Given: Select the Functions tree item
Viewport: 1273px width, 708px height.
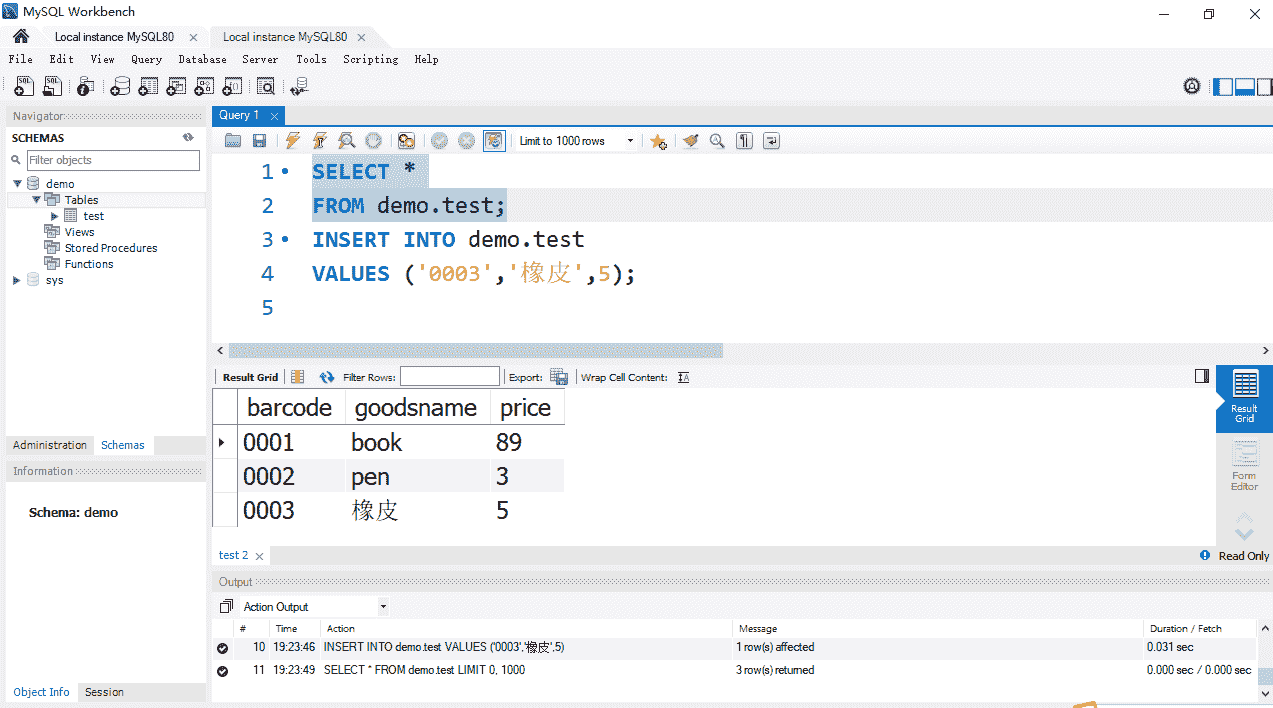Looking at the screenshot, I should (89, 264).
